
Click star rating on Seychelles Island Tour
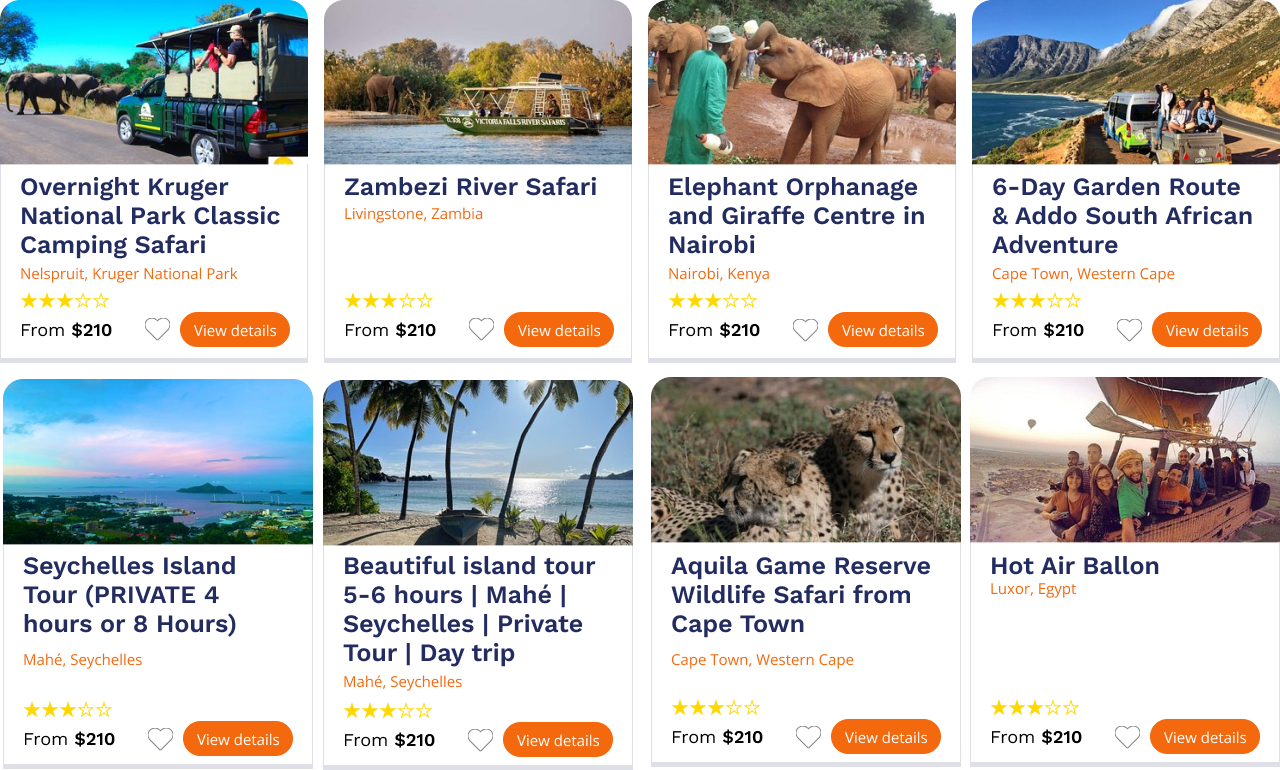coord(67,710)
